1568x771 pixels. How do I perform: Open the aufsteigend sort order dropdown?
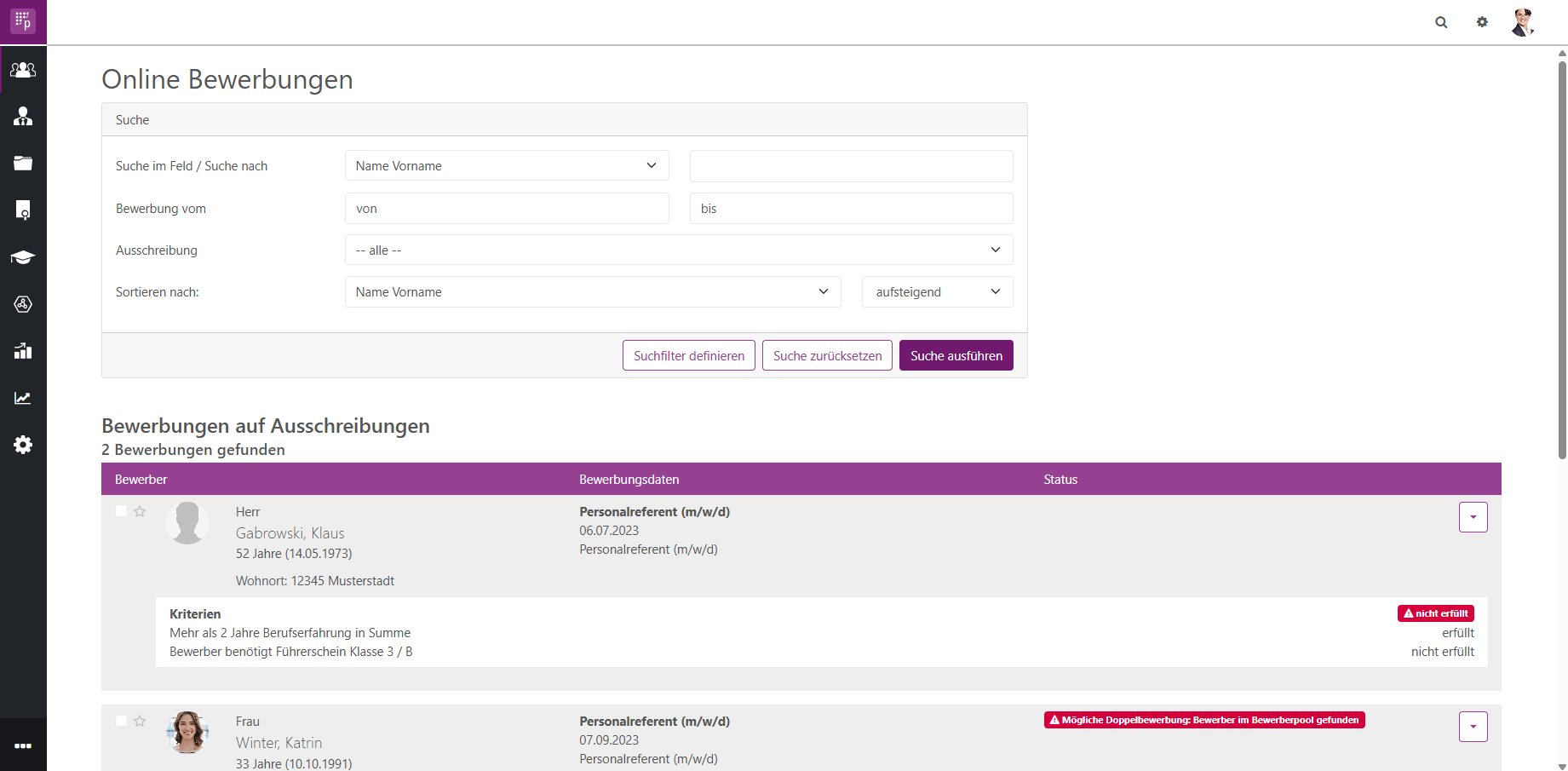[937, 292]
